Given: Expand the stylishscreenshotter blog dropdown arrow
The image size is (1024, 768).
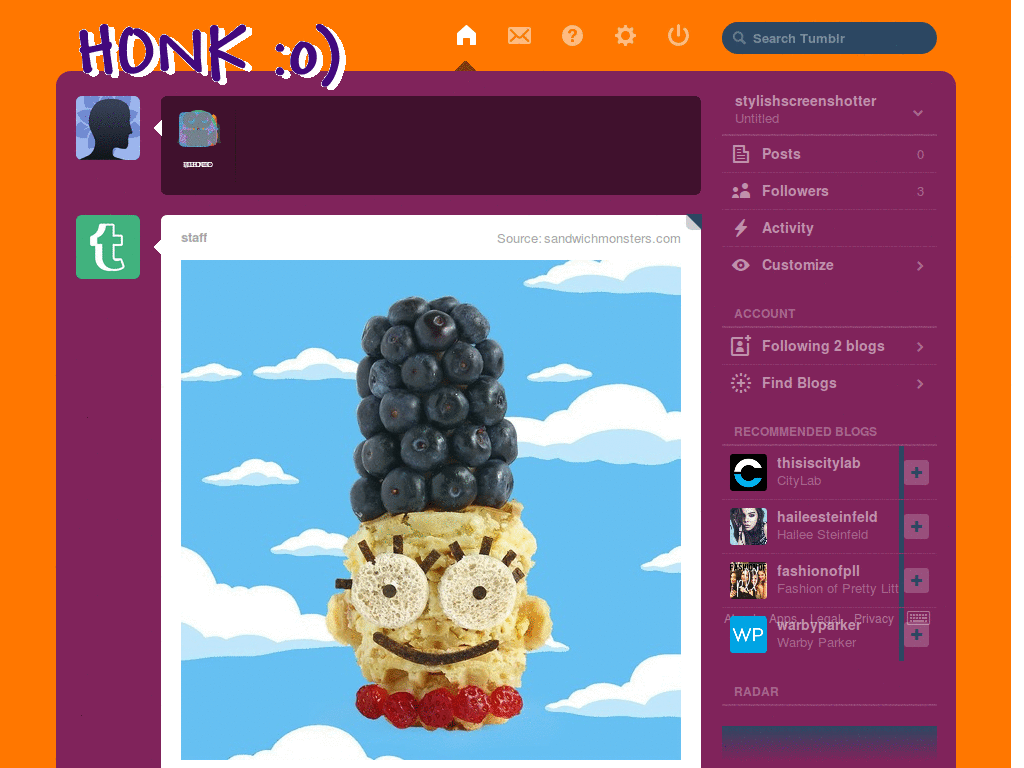Looking at the screenshot, I should click(918, 113).
